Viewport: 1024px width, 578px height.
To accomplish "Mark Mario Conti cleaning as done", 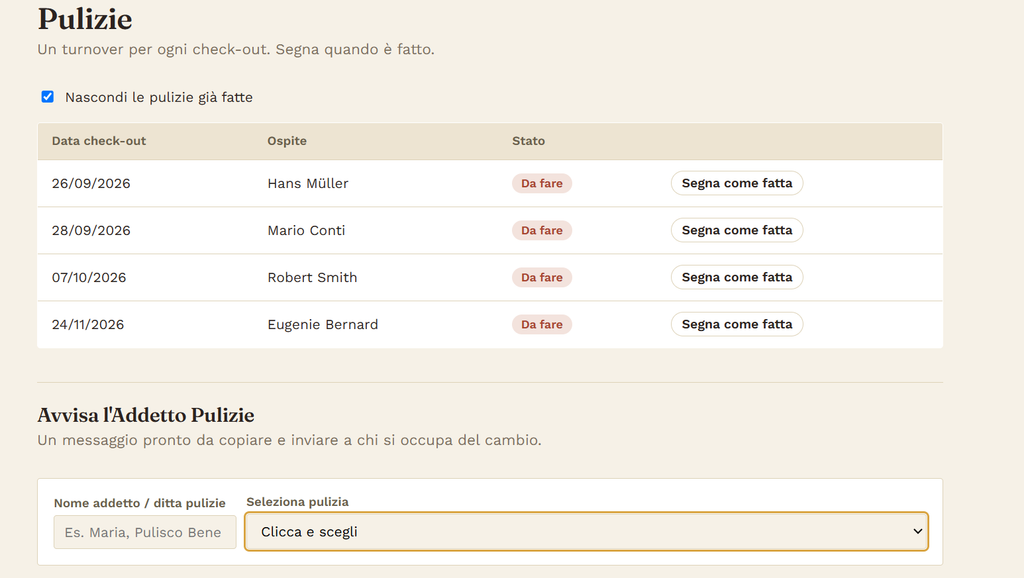I will pyautogui.click(x=737, y=231).
